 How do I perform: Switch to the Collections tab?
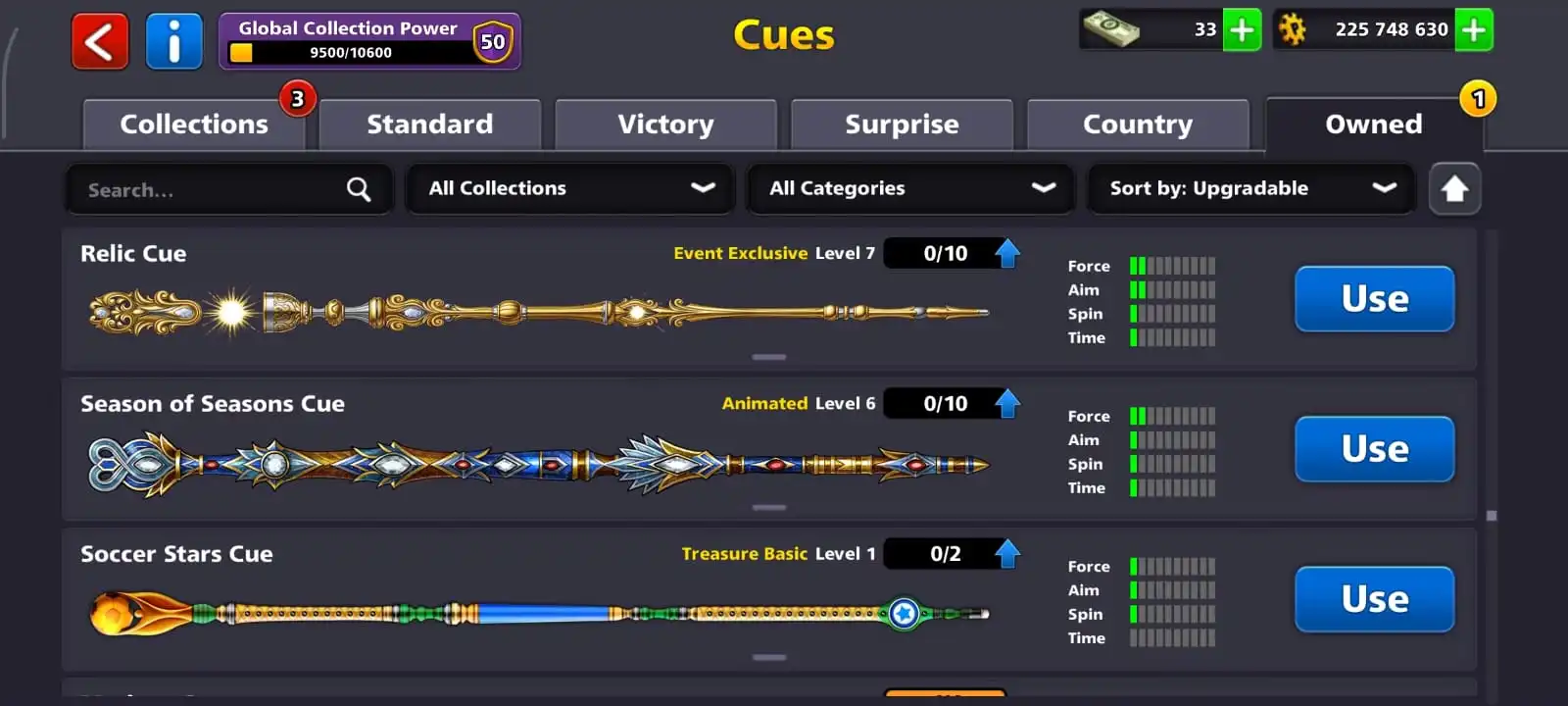point(194,125)
